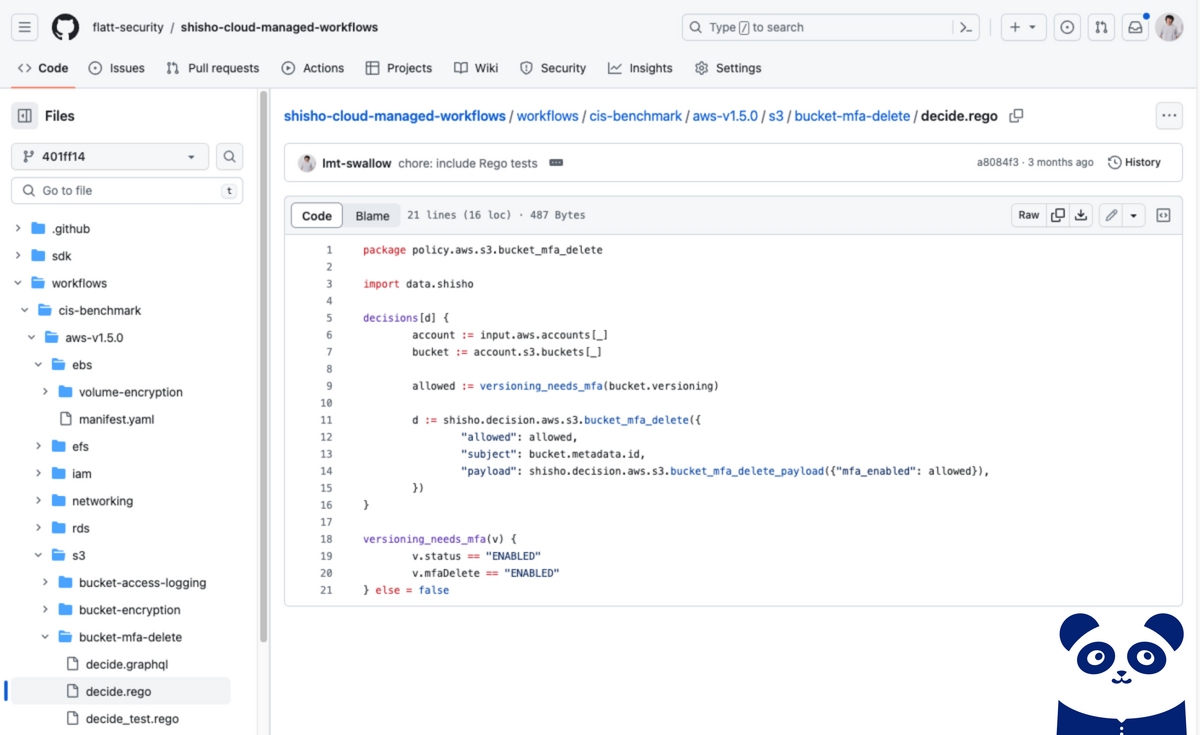Expand the rds folder
Screen dimensions: 1200x735
click(39, 528)
